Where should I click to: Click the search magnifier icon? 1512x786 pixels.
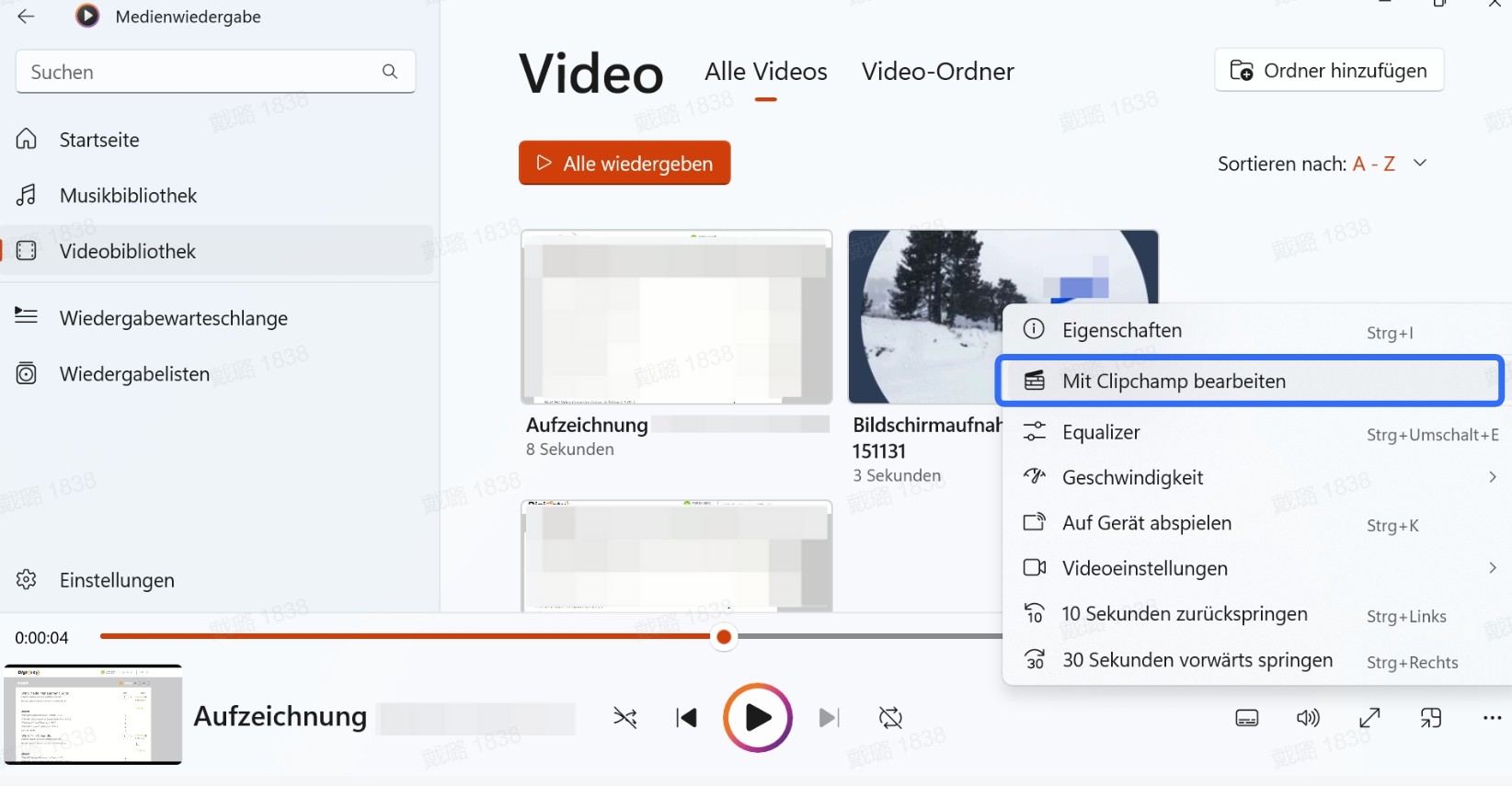click(390, 72)
